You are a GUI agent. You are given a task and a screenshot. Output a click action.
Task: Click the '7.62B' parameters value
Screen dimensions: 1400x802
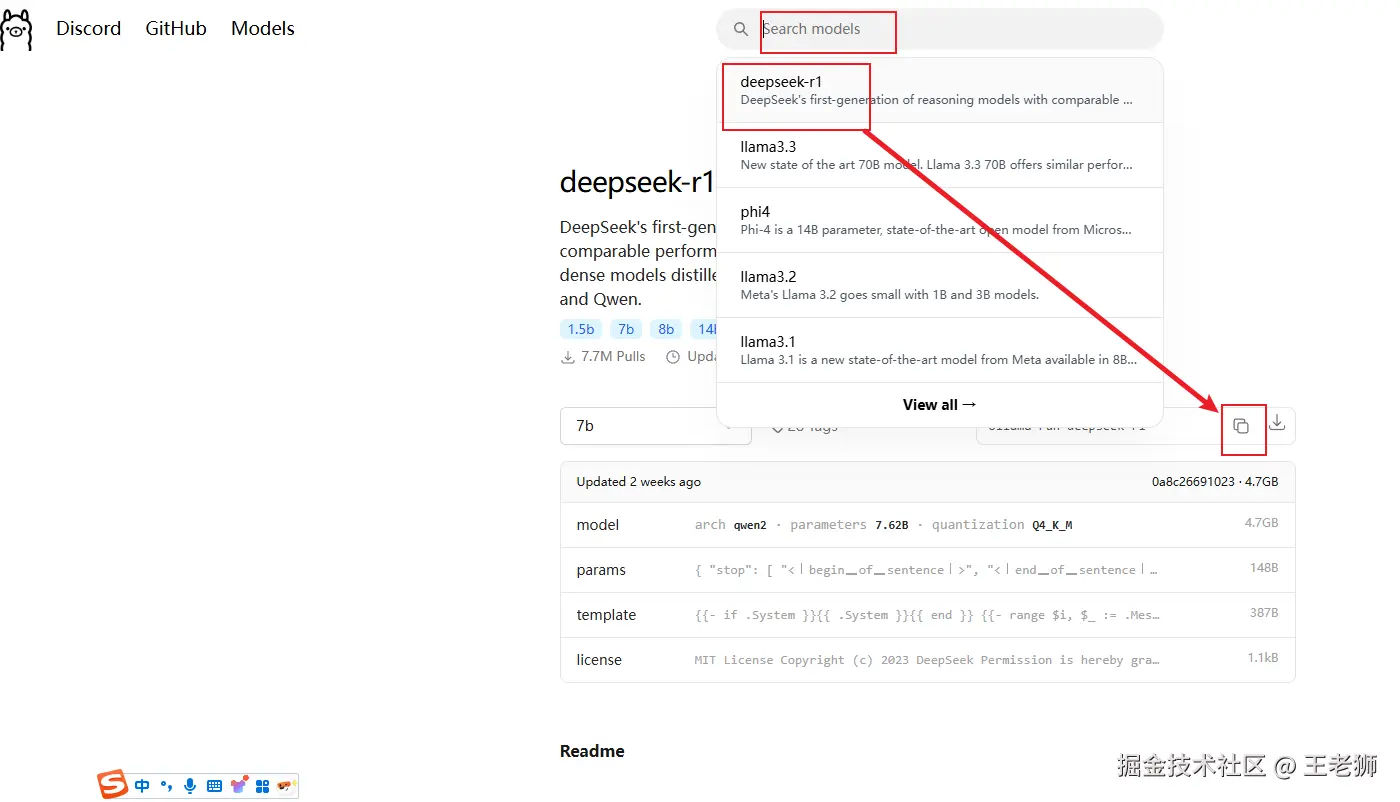[891, 525]
